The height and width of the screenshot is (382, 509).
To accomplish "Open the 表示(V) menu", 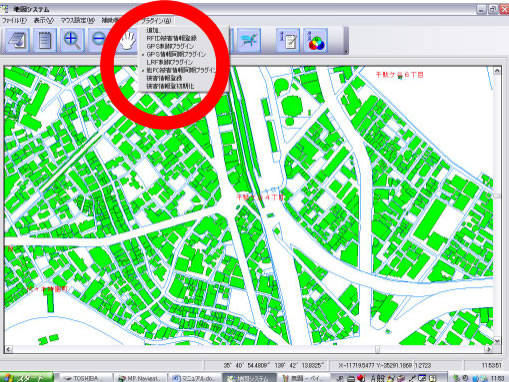I will pyautogui.click(x=43, y=21).
